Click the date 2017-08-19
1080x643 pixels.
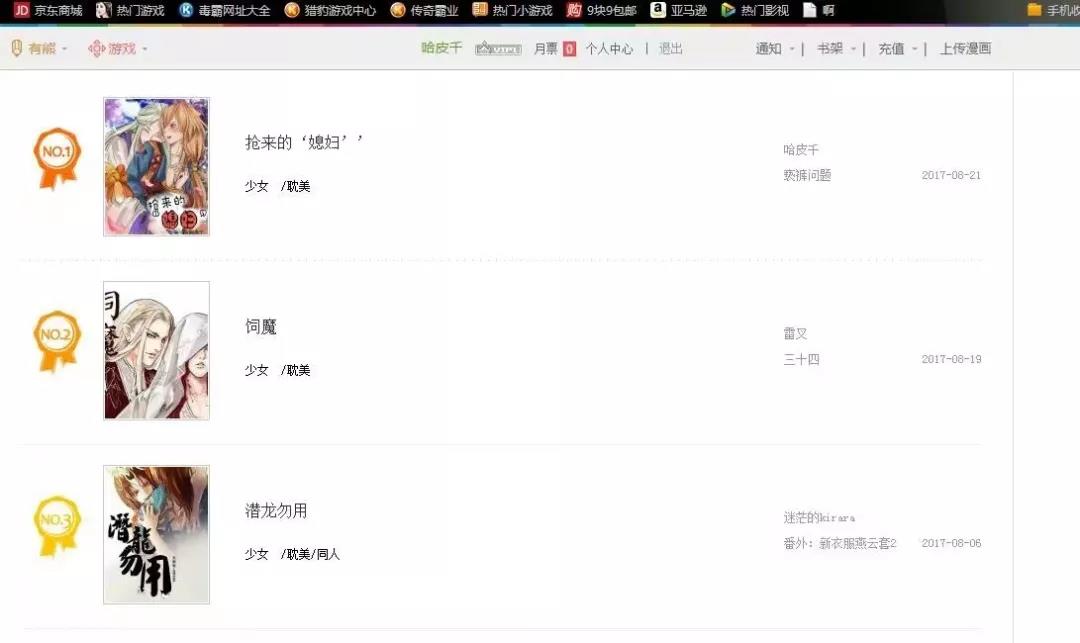coord(951,359)
